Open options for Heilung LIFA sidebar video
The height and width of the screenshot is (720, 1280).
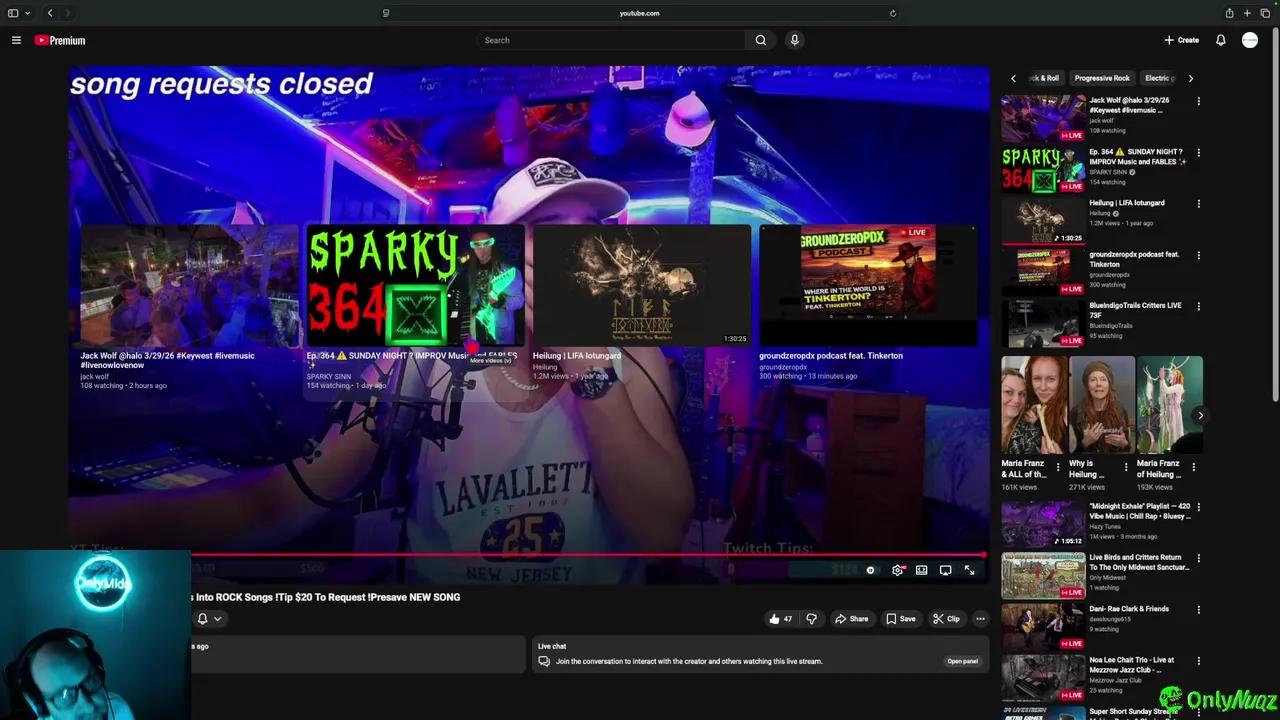pos(1198,204)
